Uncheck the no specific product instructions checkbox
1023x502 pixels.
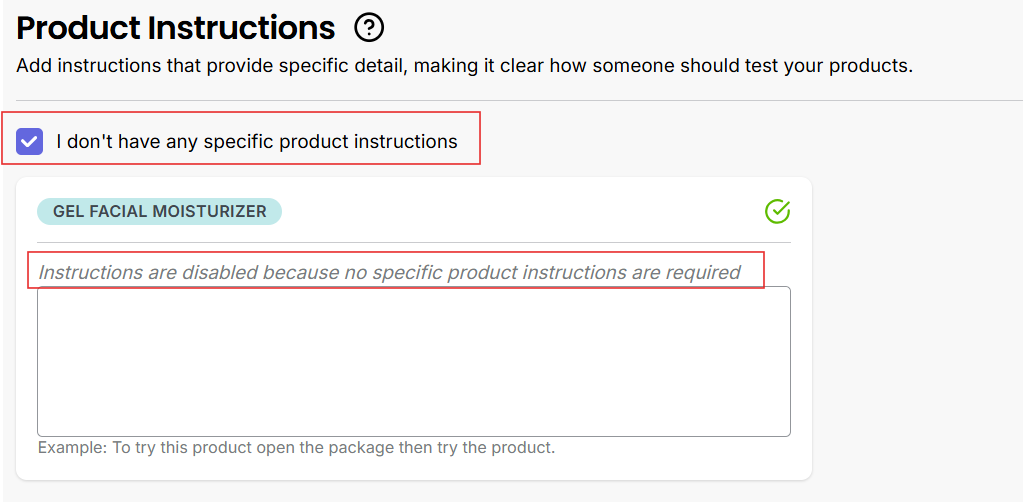(x=30, y=141)
